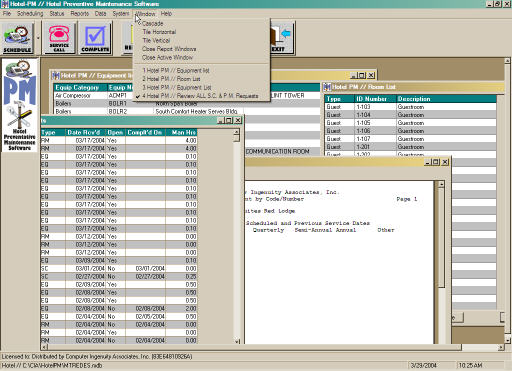The image size is (512, 371).
Task: Select checked entry 4 Review ALL S.C. & P.M. Requests
Action: click(201, 96)
